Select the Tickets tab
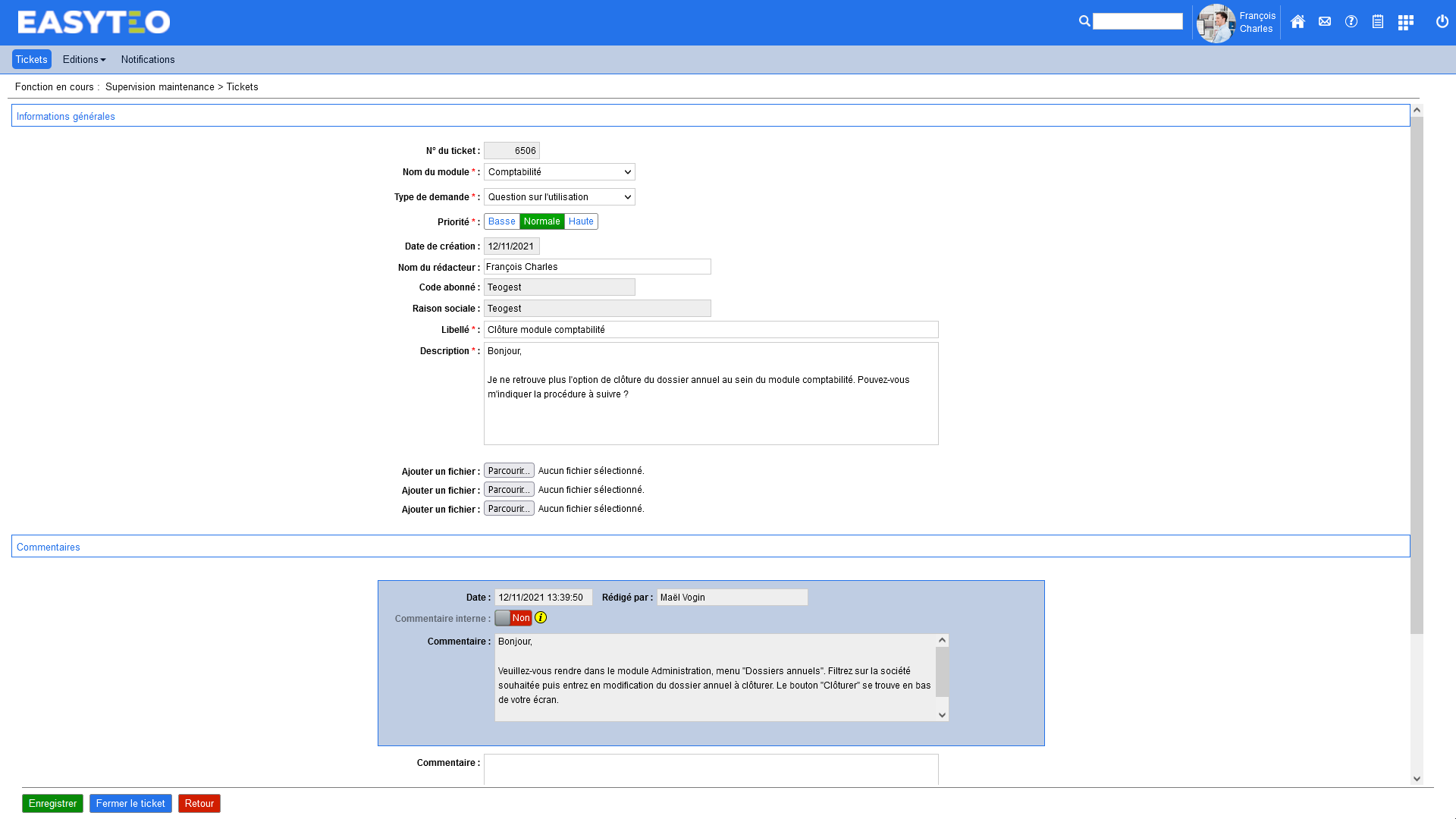 pos(31,59)
